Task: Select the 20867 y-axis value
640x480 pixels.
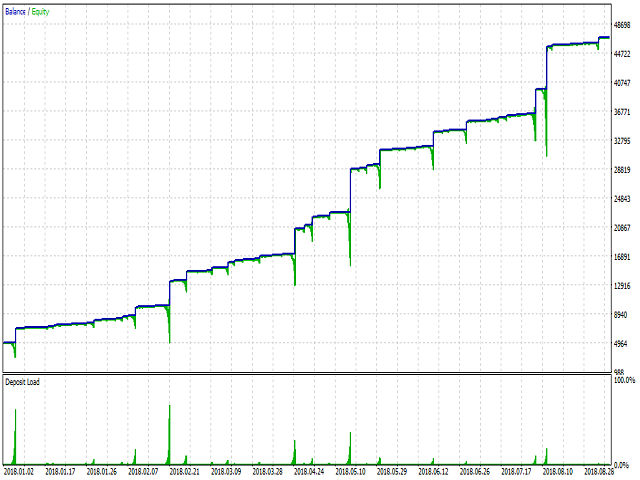Action: [622, 228]
